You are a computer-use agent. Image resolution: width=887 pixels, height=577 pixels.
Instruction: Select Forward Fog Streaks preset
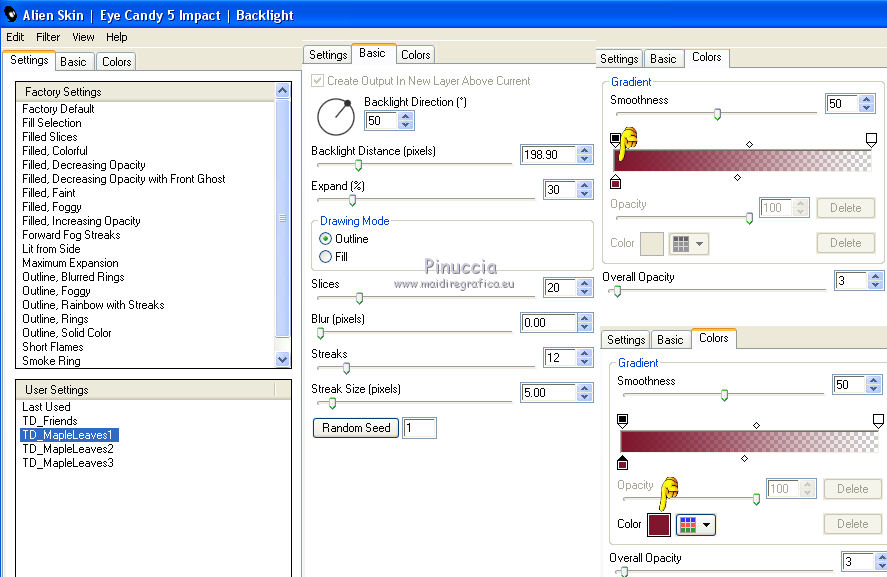pyautogui.click(x=71, y=235)
